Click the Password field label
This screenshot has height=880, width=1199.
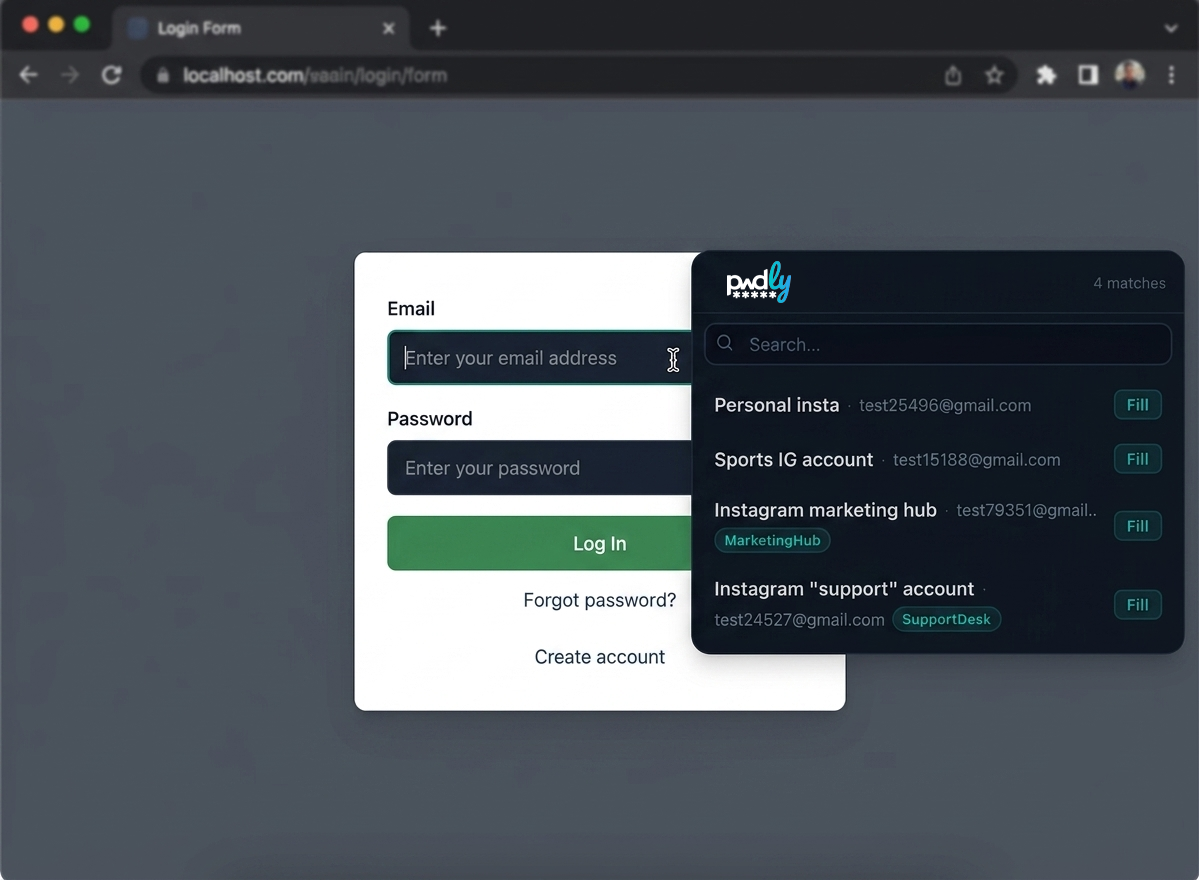430,418
